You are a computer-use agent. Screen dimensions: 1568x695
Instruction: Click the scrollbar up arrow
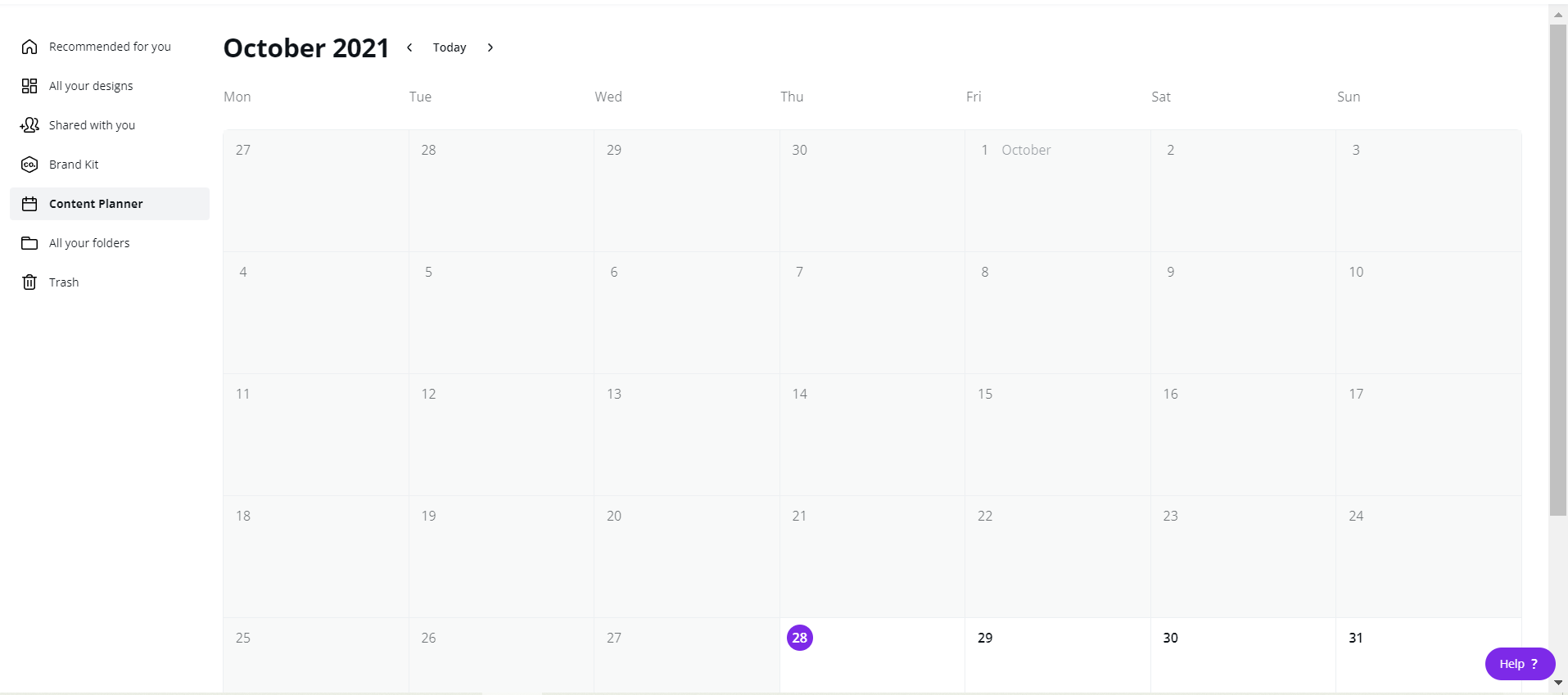tap(1558, 15)
